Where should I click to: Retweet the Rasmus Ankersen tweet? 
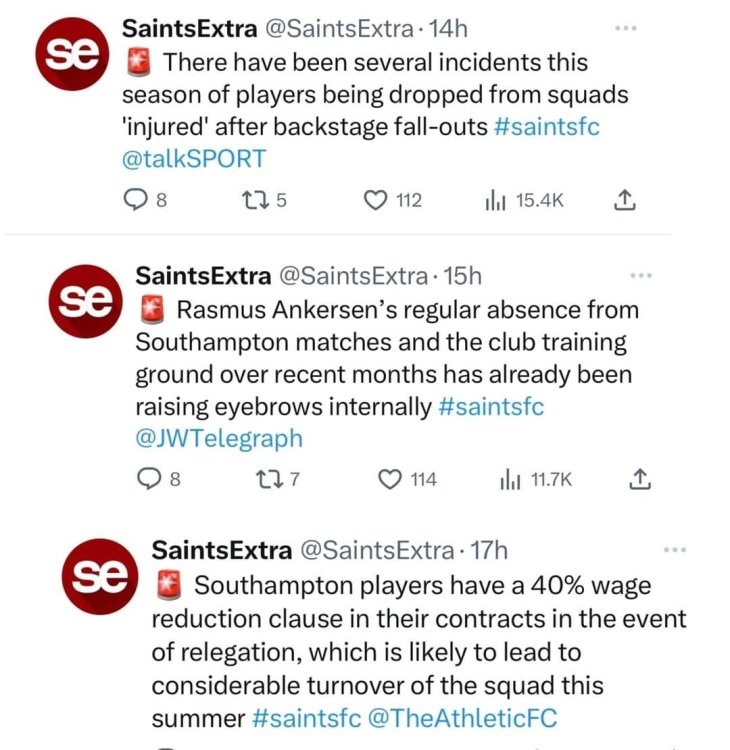[269, 479]
